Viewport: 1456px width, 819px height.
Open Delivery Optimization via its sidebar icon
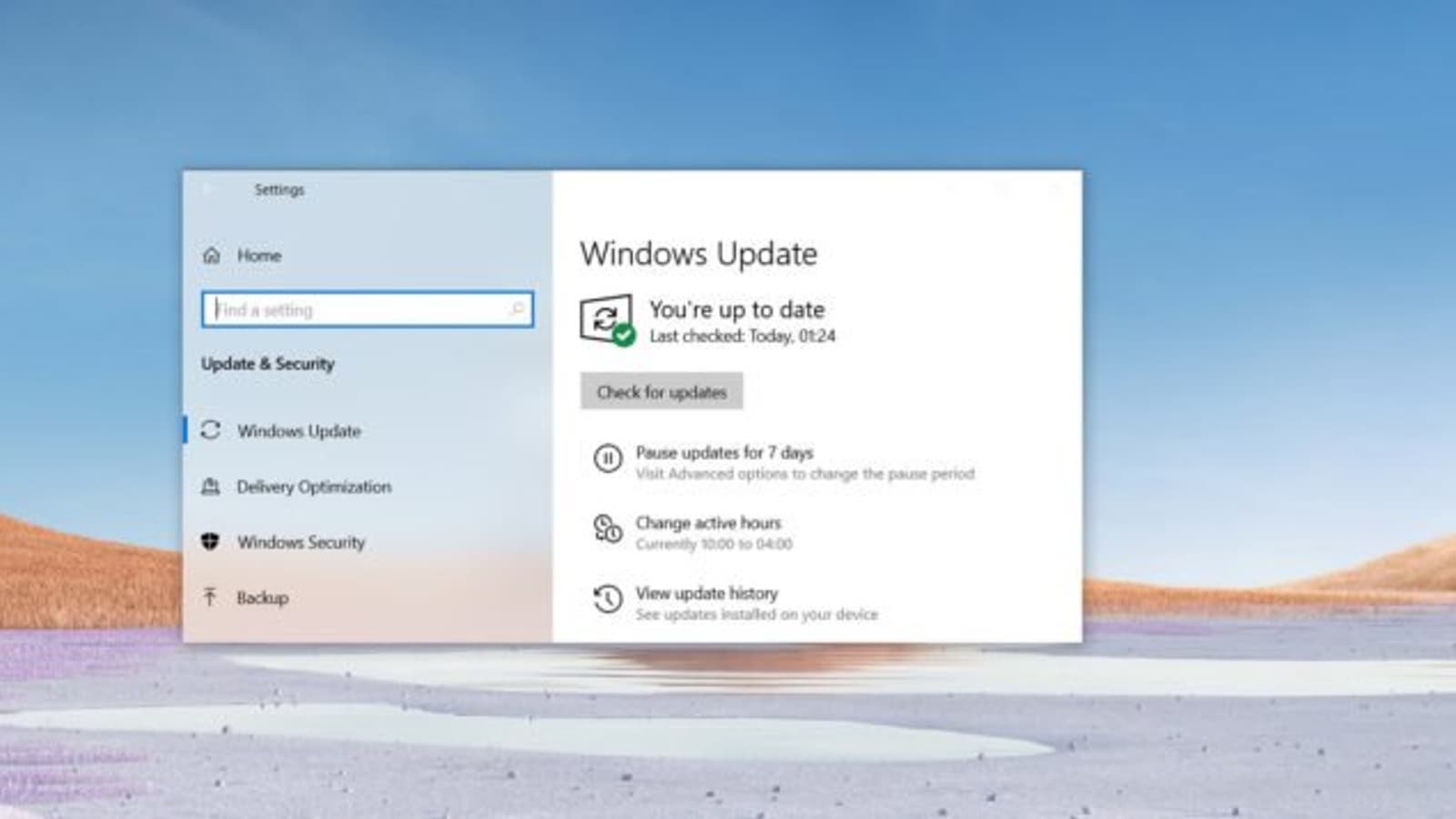pos(210,487)
